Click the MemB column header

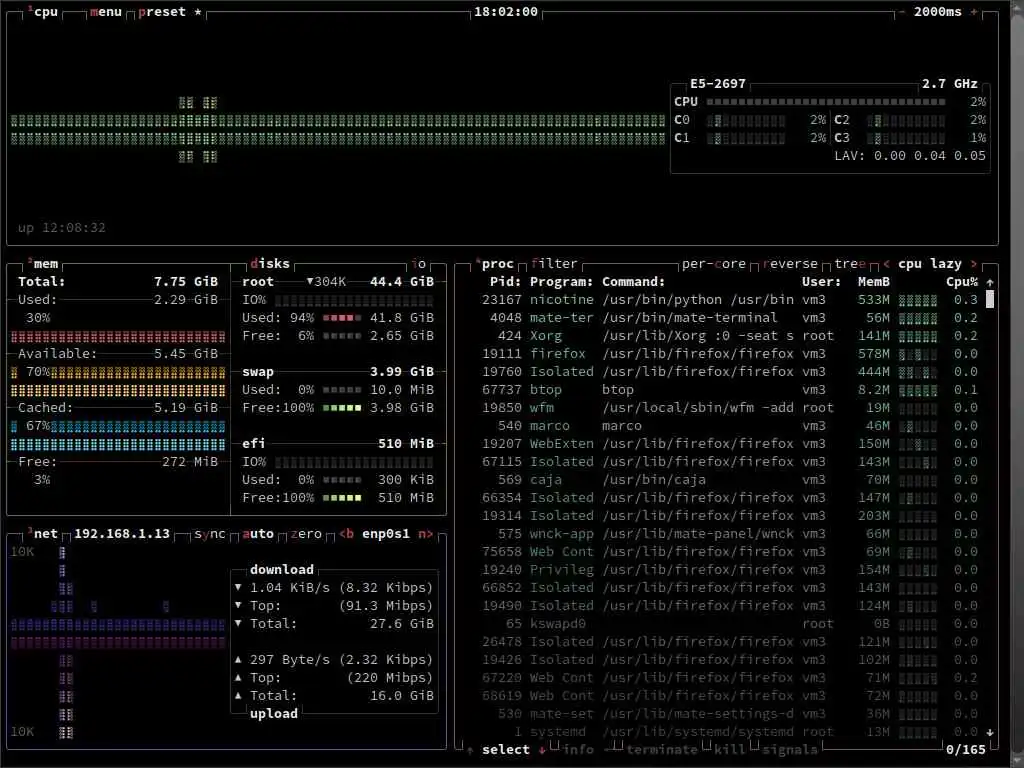pos(874,281)
